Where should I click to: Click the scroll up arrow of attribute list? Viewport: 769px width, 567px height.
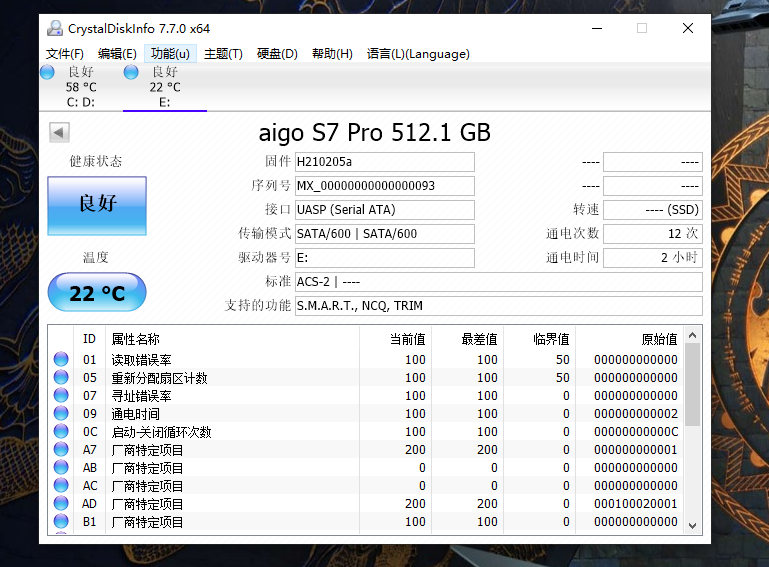click(692, 335)
